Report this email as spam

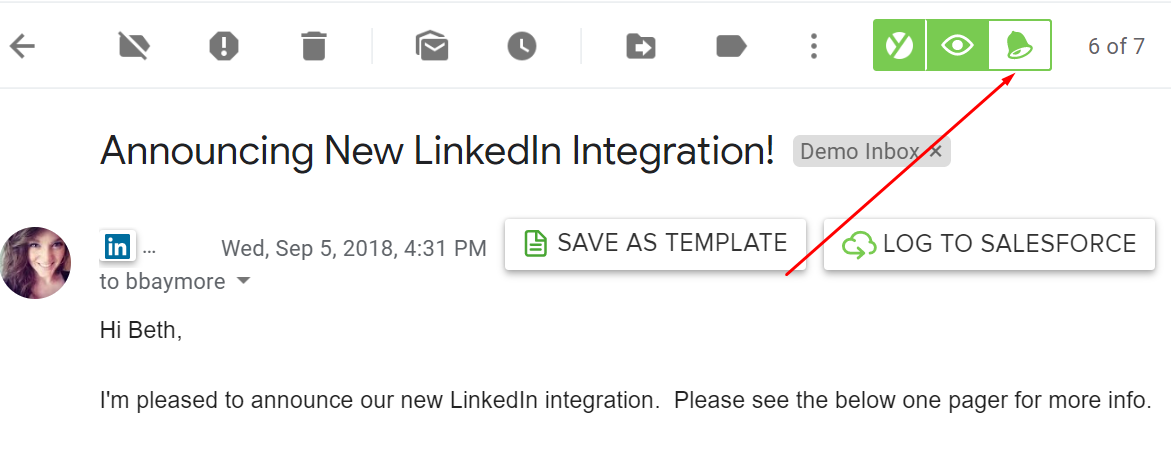coord(223,47)
